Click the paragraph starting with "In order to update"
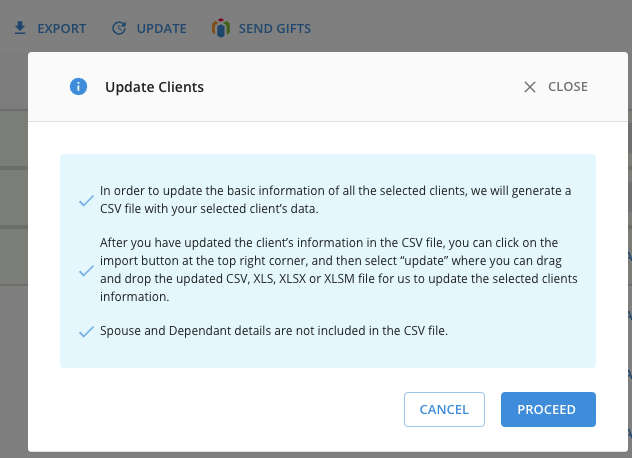Viewport: 632px width, 458px height. [335, 200]
